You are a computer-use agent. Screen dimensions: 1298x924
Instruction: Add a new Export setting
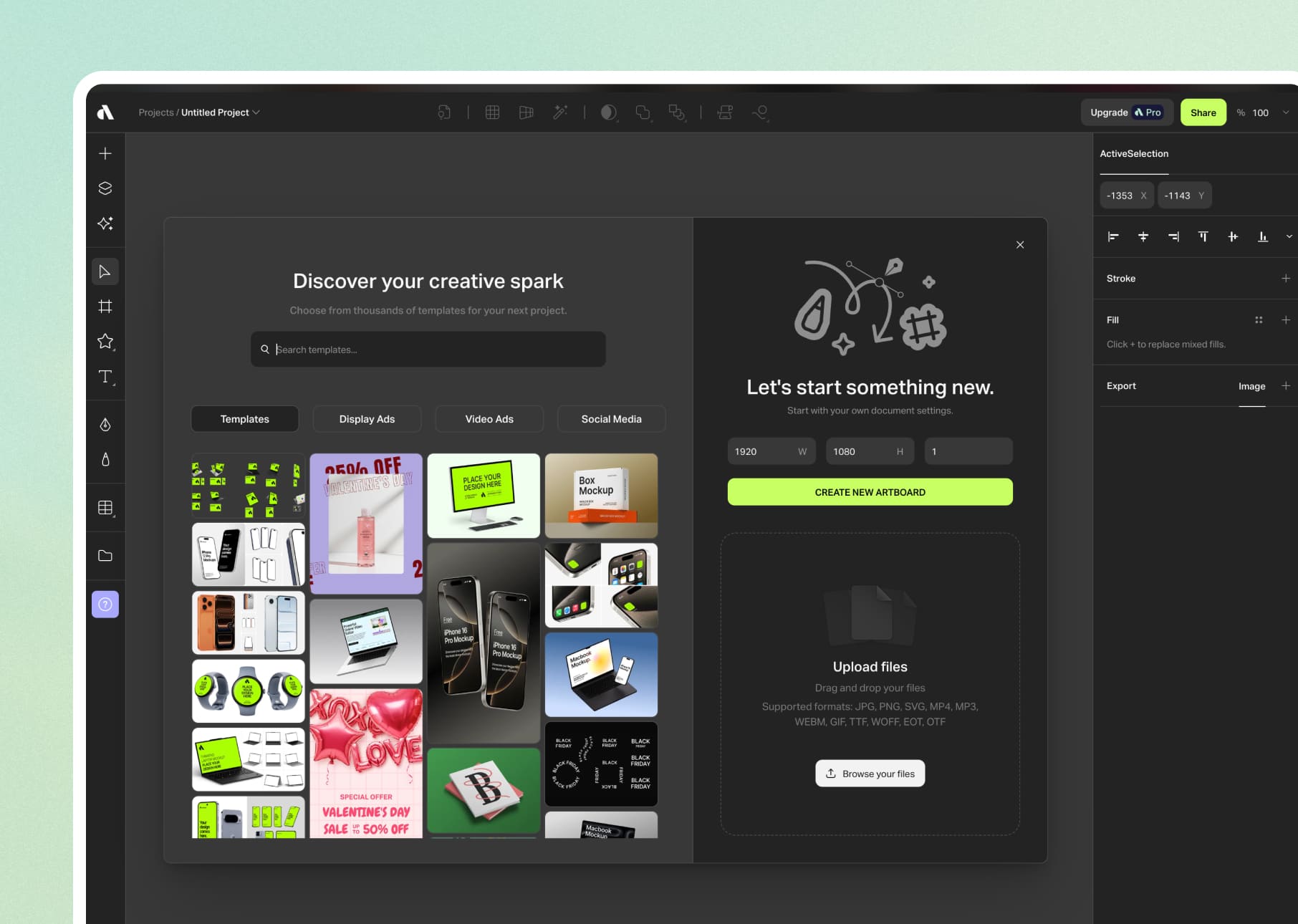click(x=1286, y=386)
